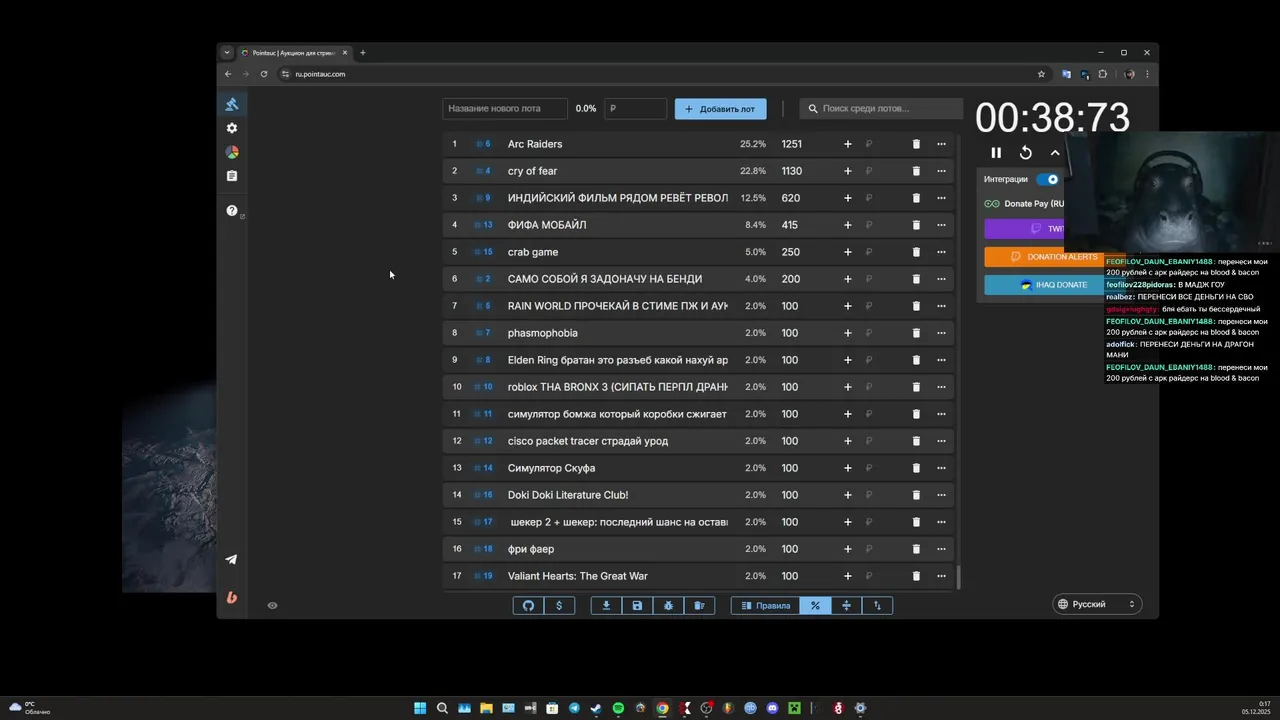Open more options for фри фаер lot

pos(941,549)
